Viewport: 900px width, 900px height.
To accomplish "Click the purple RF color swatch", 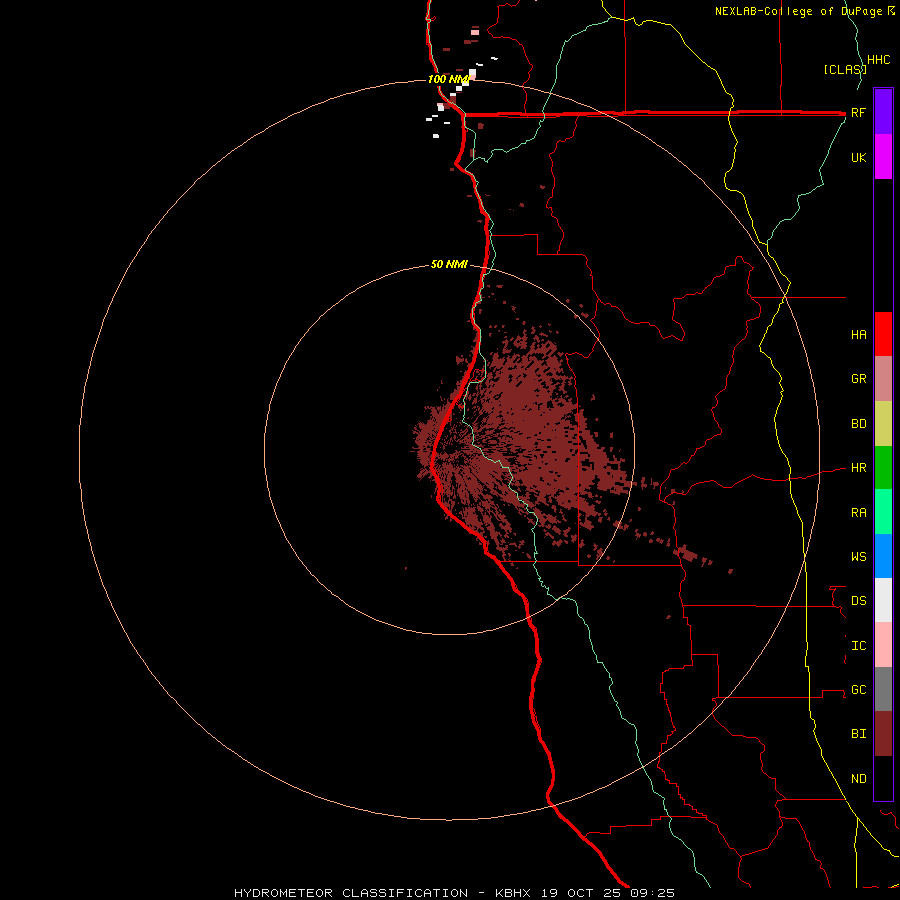I will (x=883, y=112).
